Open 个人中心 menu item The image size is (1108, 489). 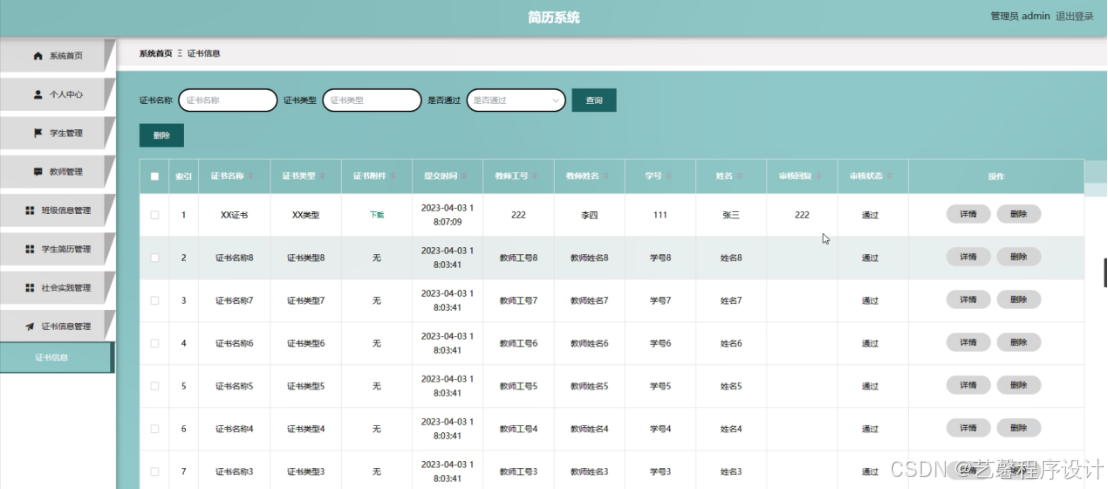(57, 94)
